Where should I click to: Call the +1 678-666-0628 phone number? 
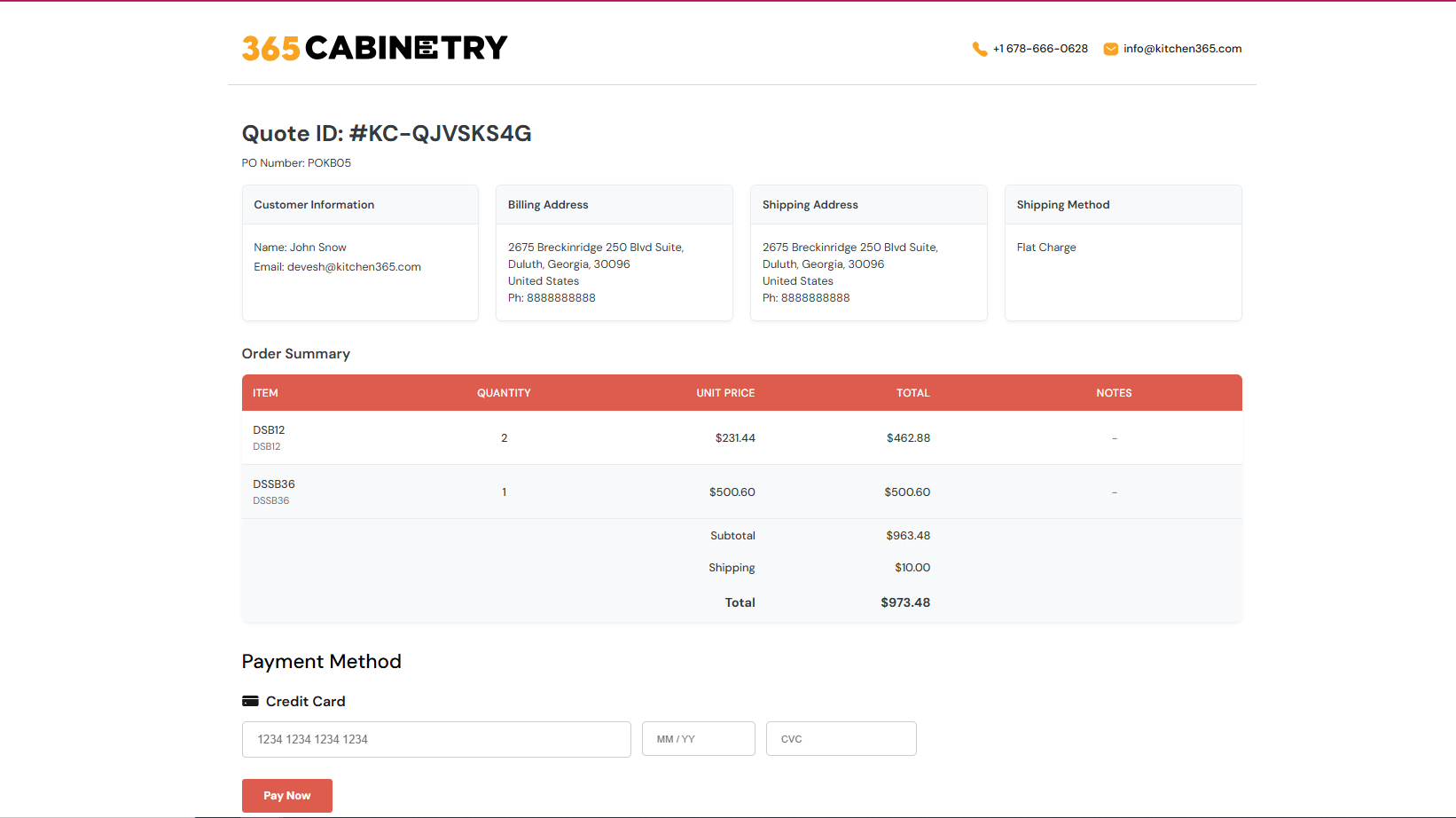1040,49
